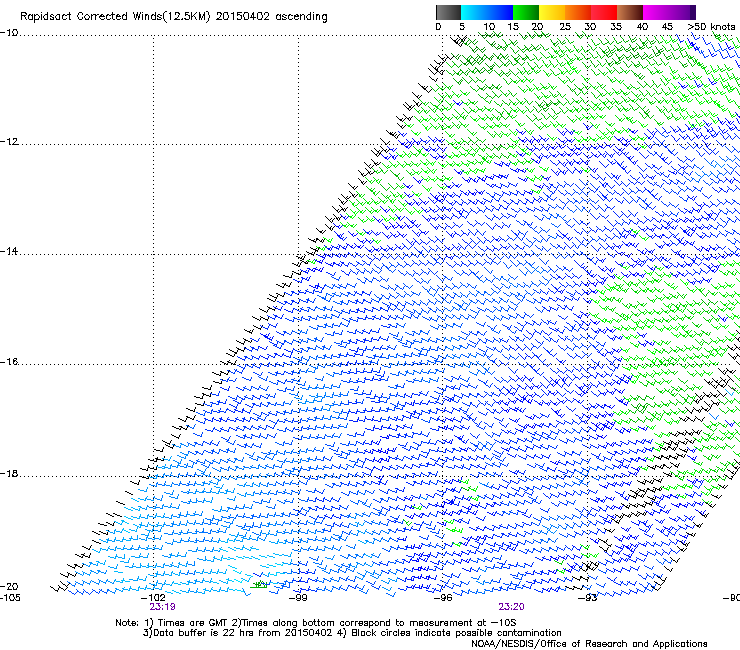Click the latitude label "-12"
740x650 pixels.
tap(9, 141)
